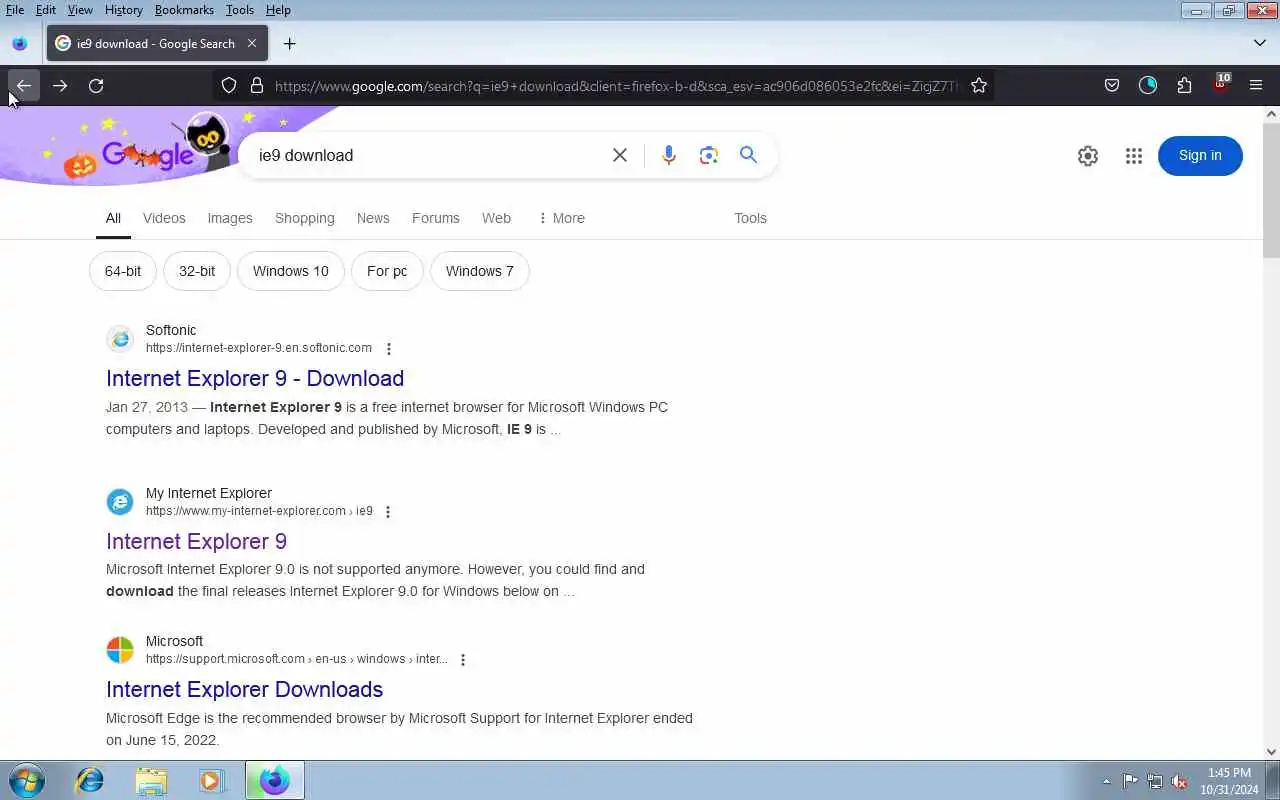Reload the current page
Image resolution: width=1280 pixels, height=800 pixels.
[96, 86]
